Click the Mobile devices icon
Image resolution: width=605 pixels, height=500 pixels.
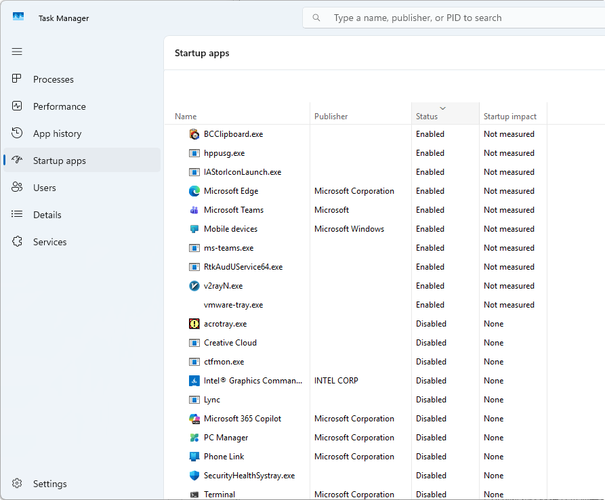[194, 229]
